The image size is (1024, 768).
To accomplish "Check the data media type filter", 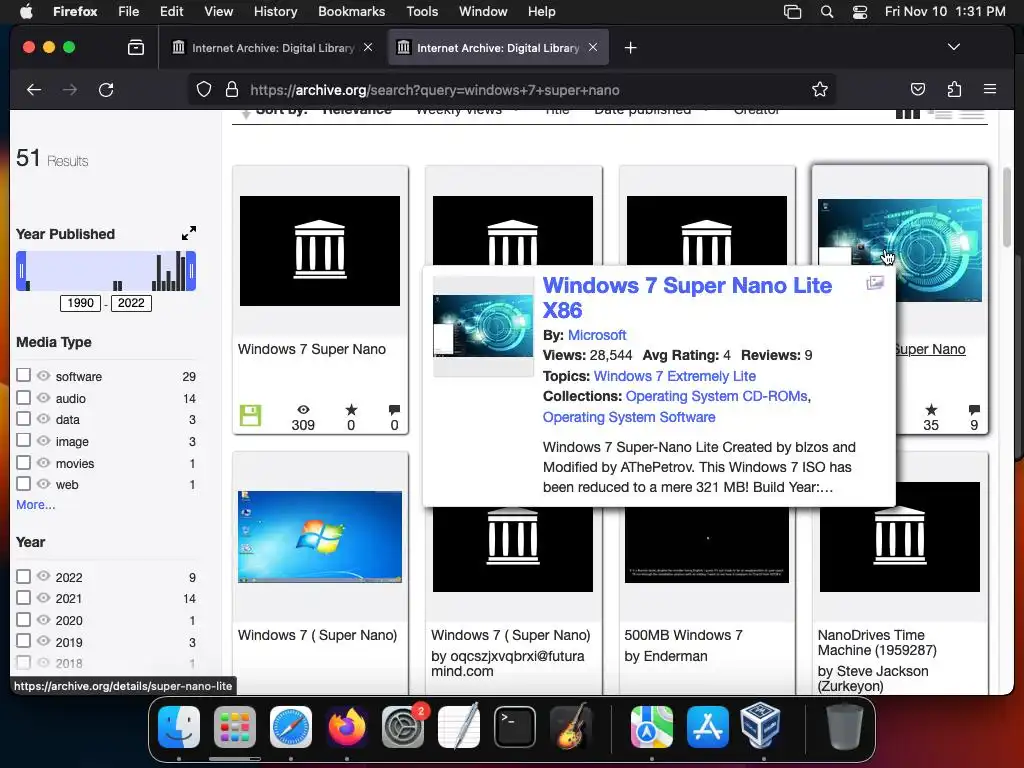I will tap(24, 419).
